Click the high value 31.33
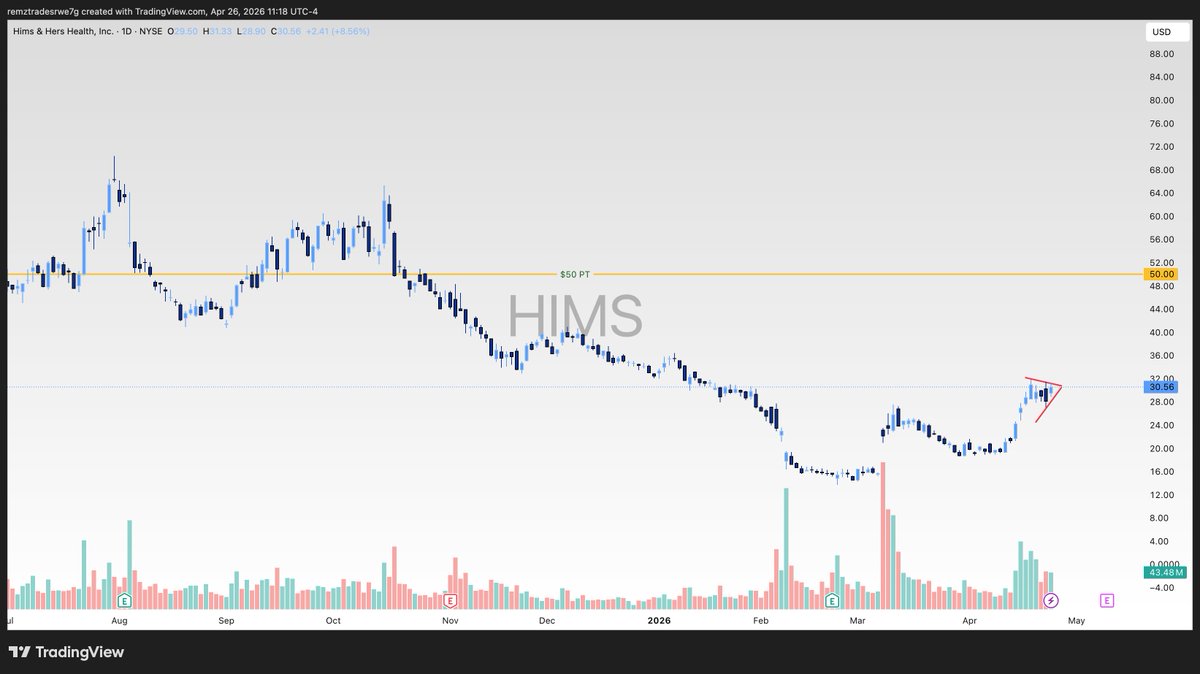 [x=218, y=32]
